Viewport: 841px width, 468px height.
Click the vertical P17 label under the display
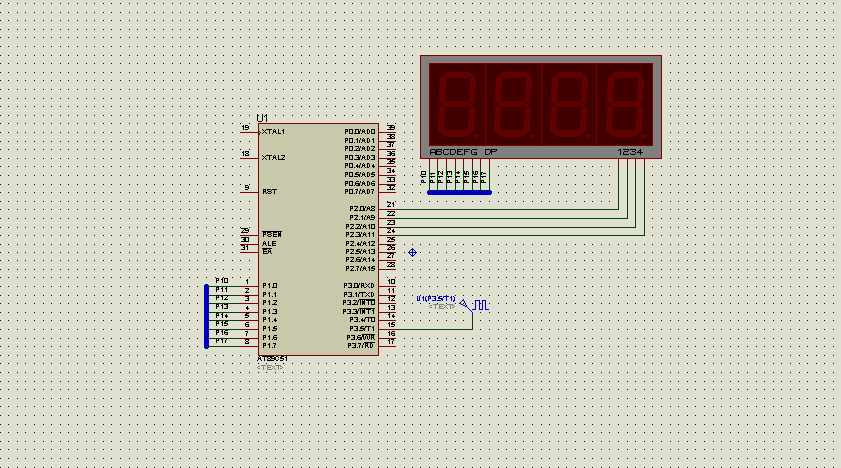tap(484, 177)
